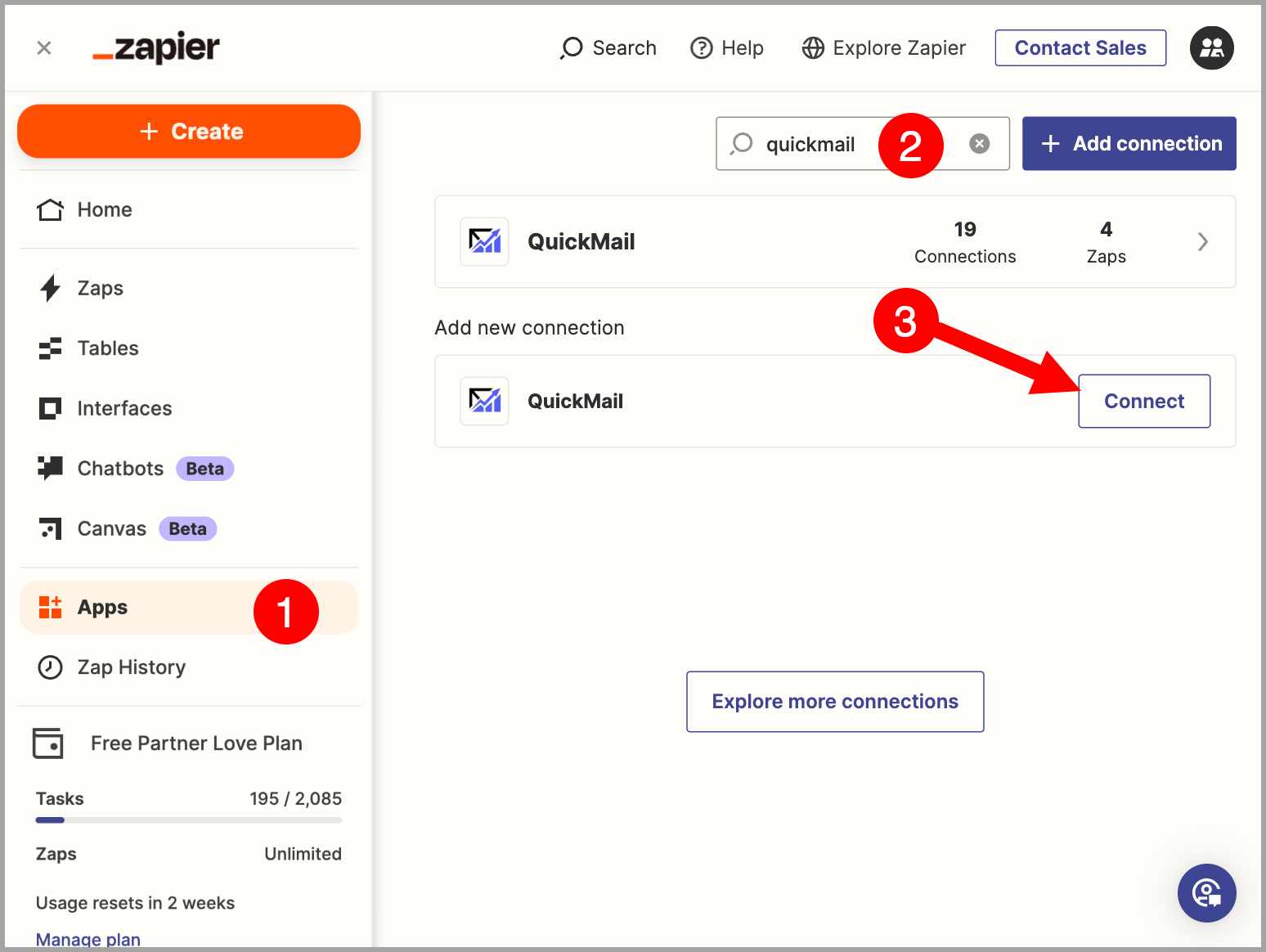Click the Zapier logo
This screenshot has height=952, width=1266.
coord(156,48)
